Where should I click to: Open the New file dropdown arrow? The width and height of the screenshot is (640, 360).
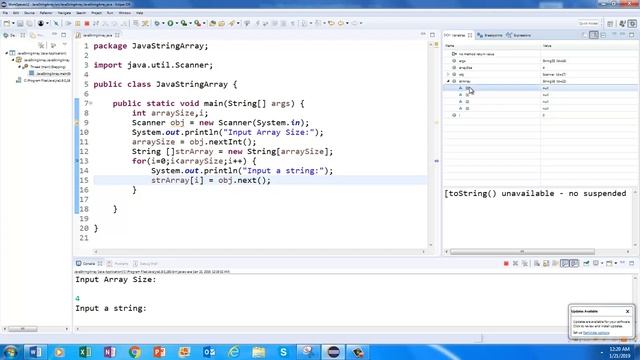pyautogui.click(x=13, y=23)
